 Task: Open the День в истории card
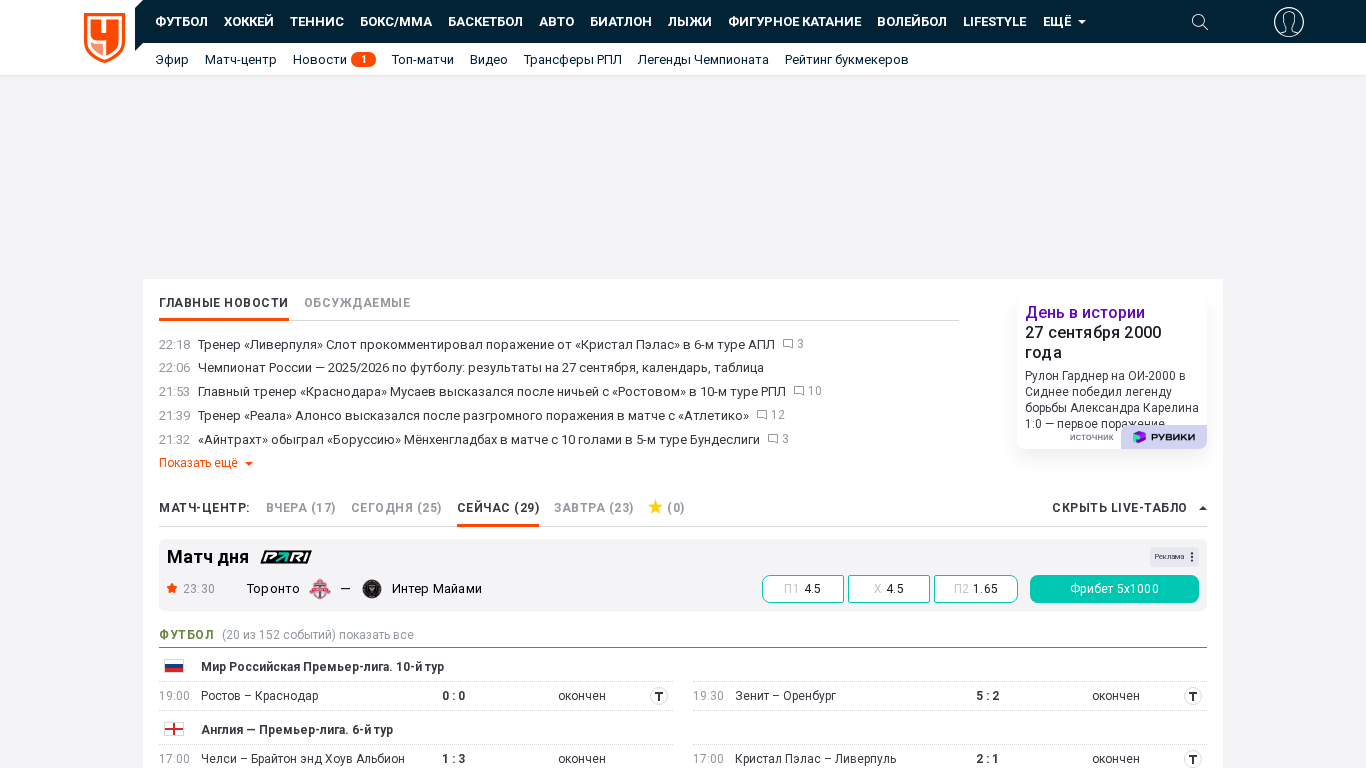[x=1112, y=372]
